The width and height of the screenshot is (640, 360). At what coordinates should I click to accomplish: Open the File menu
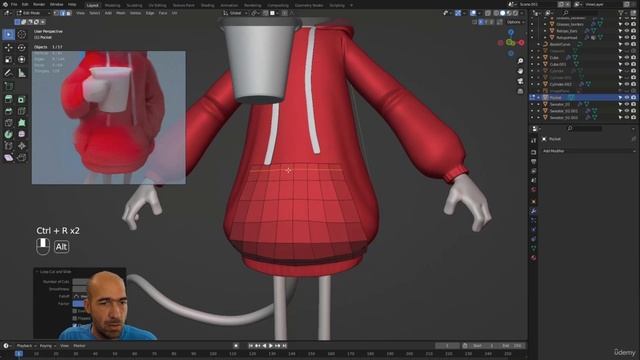(14, 4)
